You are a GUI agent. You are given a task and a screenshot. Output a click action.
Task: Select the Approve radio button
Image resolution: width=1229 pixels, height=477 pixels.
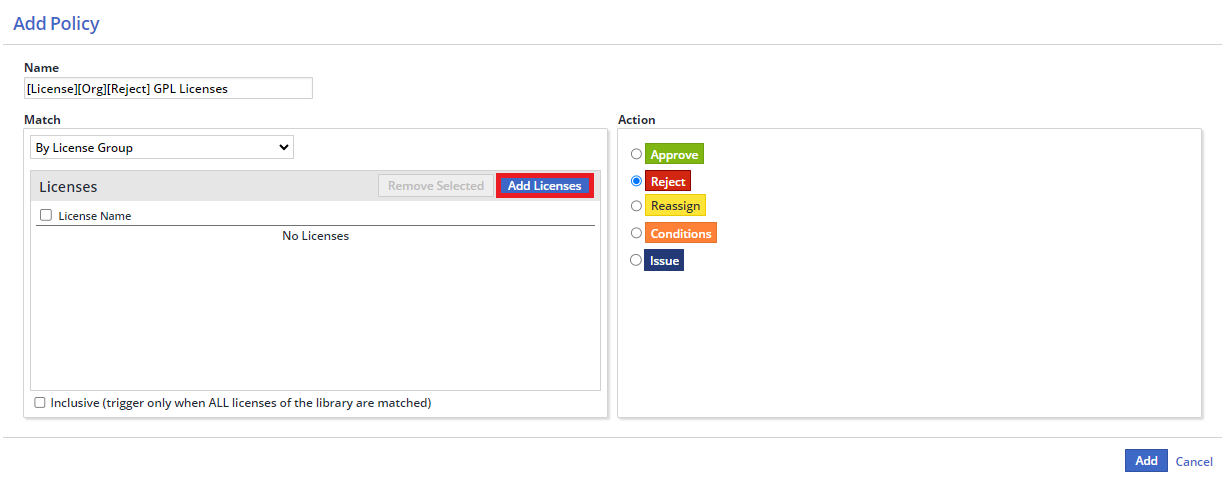pyautogui.click(x=636, y=155)
